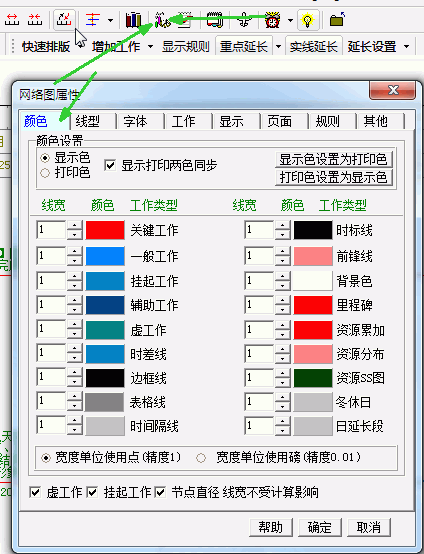Click the red 关键工作 color swatch
Image resolution: width=424 pixels, height=554 pixels.
point(105,230)
